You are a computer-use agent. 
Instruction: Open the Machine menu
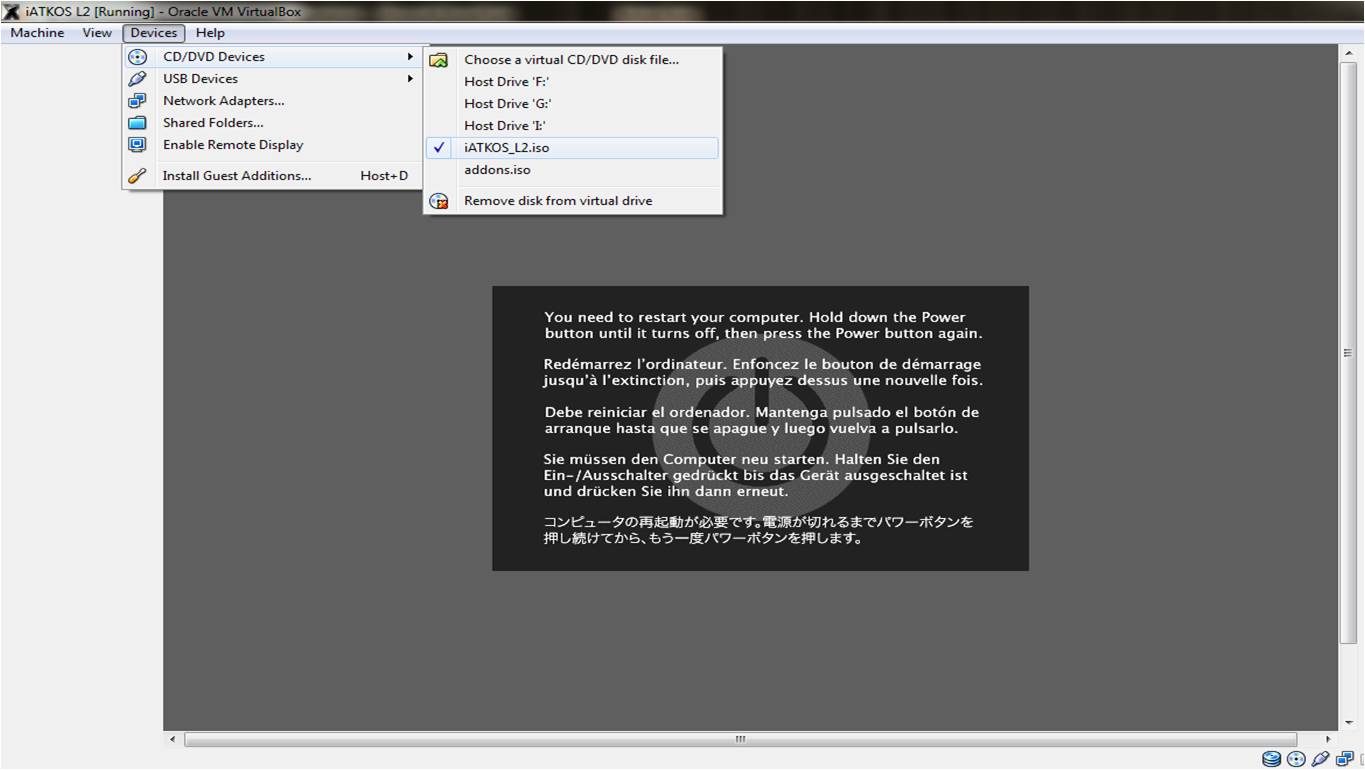[37, 33]
